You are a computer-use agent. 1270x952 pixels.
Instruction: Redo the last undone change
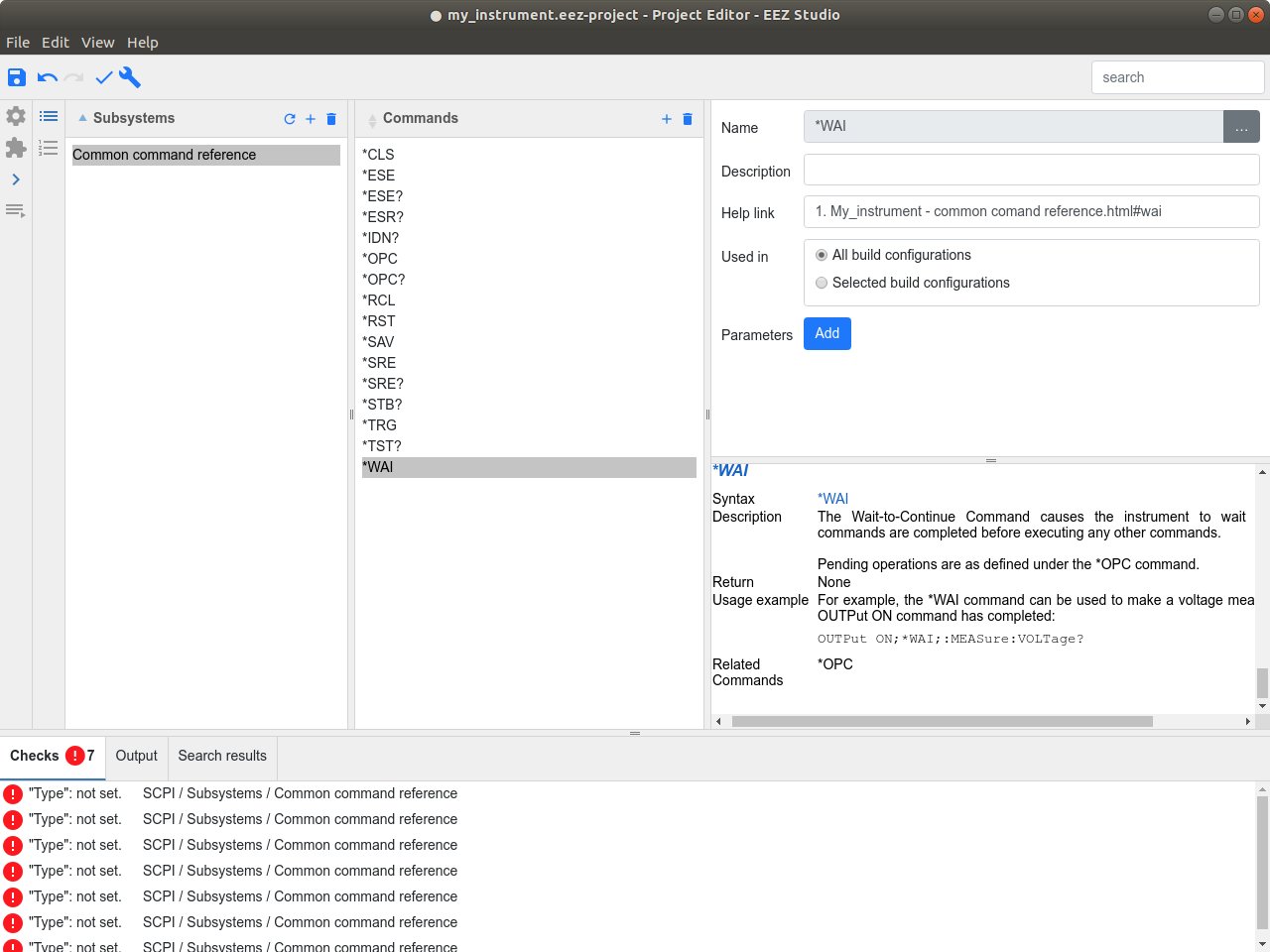(x=74, y=77)
